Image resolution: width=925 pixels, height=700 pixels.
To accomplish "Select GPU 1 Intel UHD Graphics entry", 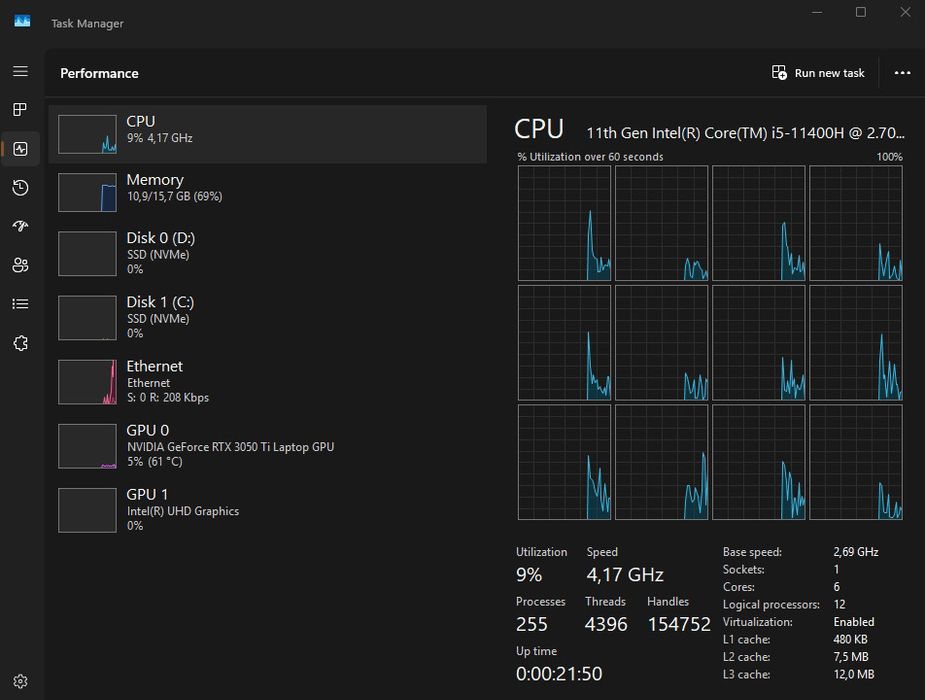I will [268, 511].
